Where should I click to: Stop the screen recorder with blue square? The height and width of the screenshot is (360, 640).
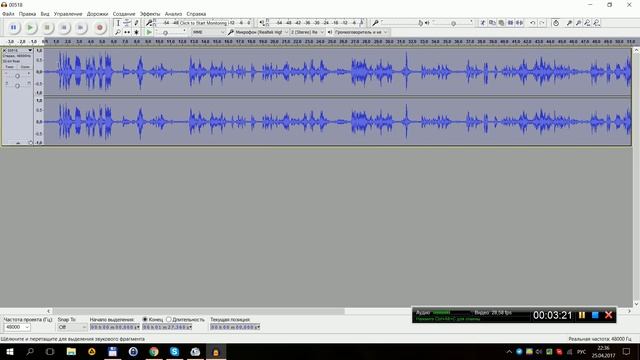595,315
